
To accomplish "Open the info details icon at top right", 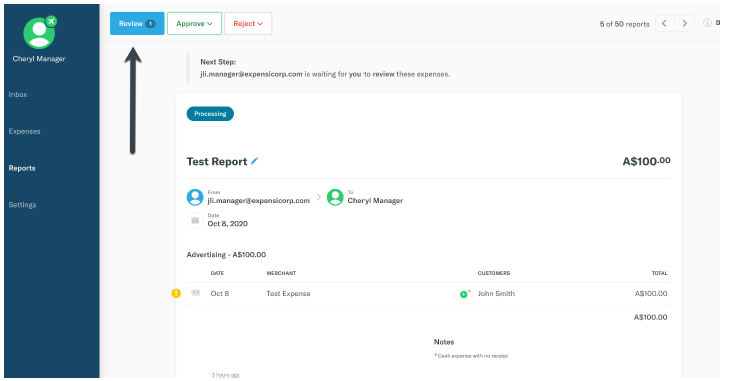I will [707, 23].
